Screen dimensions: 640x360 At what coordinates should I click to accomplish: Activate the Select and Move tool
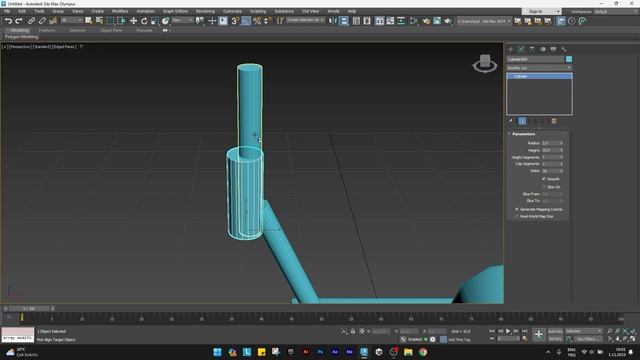[133, 21]
